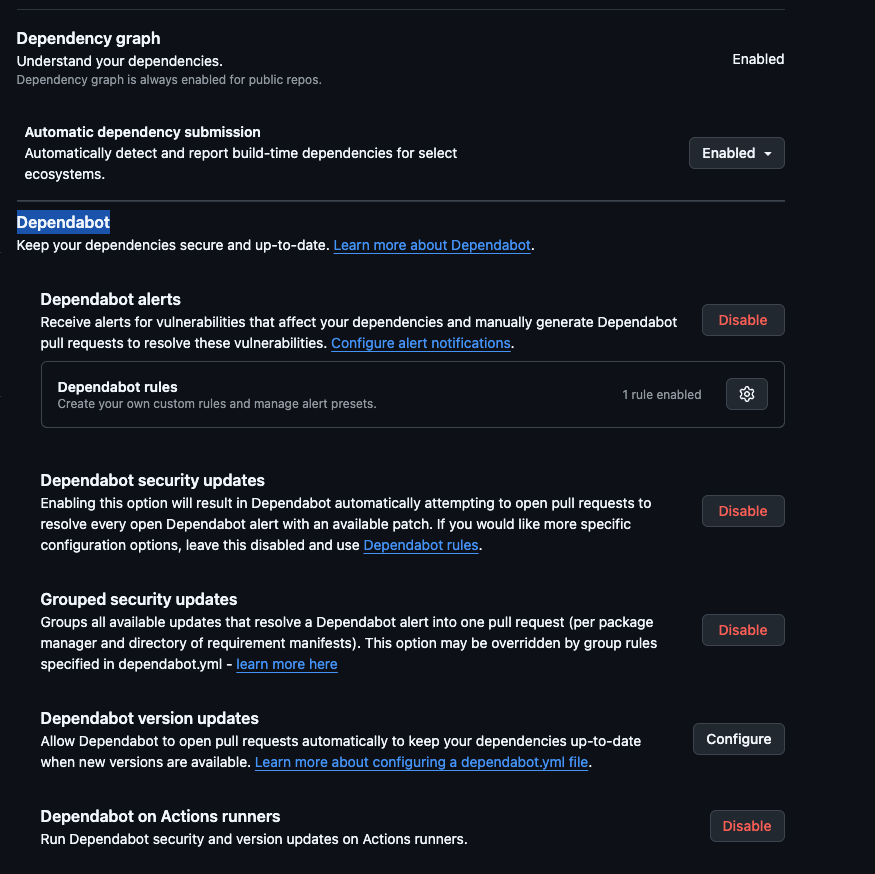Image resolution: width=875 pixels, height=874 pixels.
Task: Click the highlighted Dependabot section heading
Action: [x=63, y=222]
